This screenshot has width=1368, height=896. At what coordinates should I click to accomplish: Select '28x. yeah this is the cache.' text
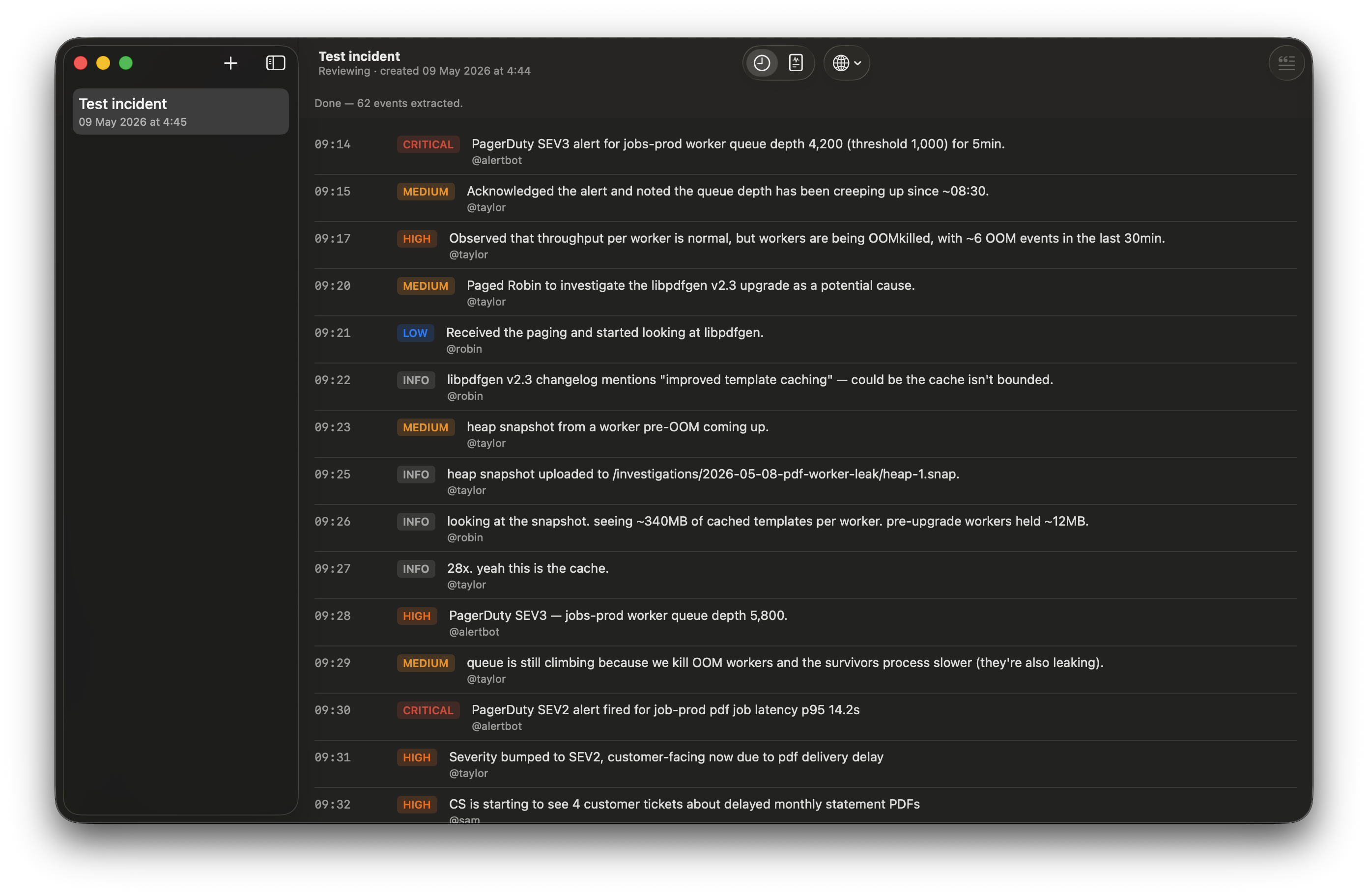point(528,568)
